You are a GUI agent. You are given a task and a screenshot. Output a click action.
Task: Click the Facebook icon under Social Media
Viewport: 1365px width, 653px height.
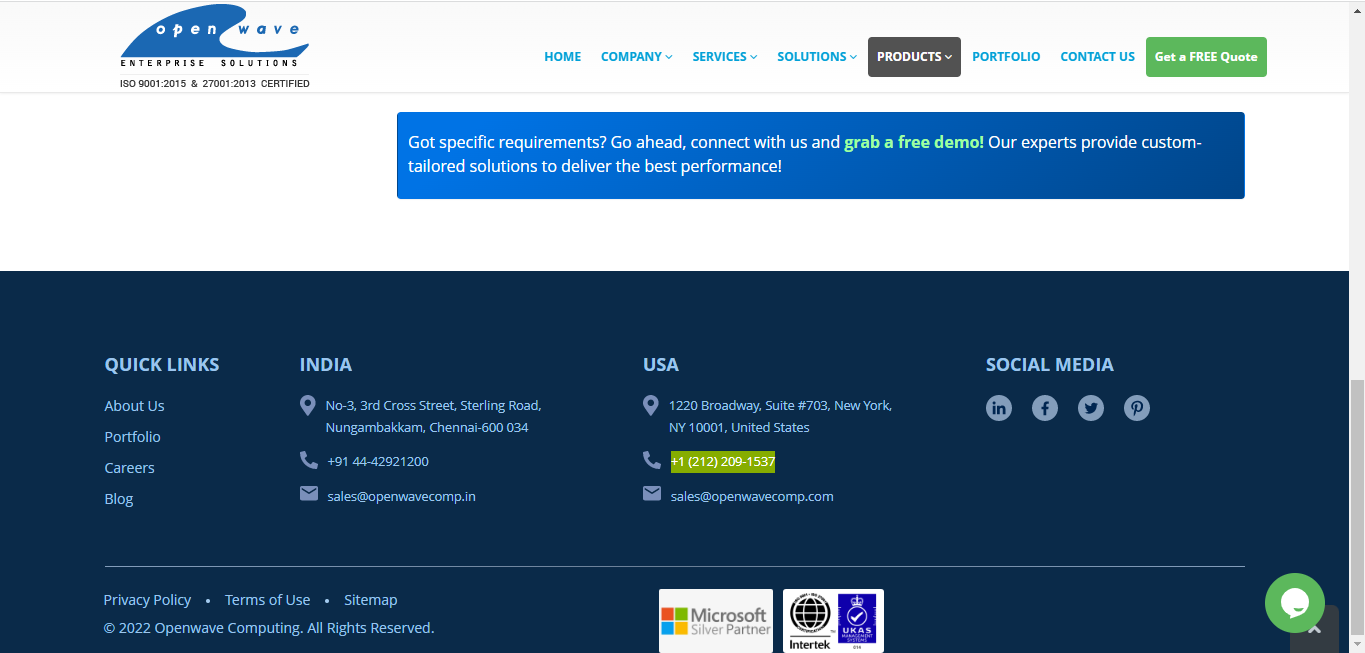coord(1044,408)
